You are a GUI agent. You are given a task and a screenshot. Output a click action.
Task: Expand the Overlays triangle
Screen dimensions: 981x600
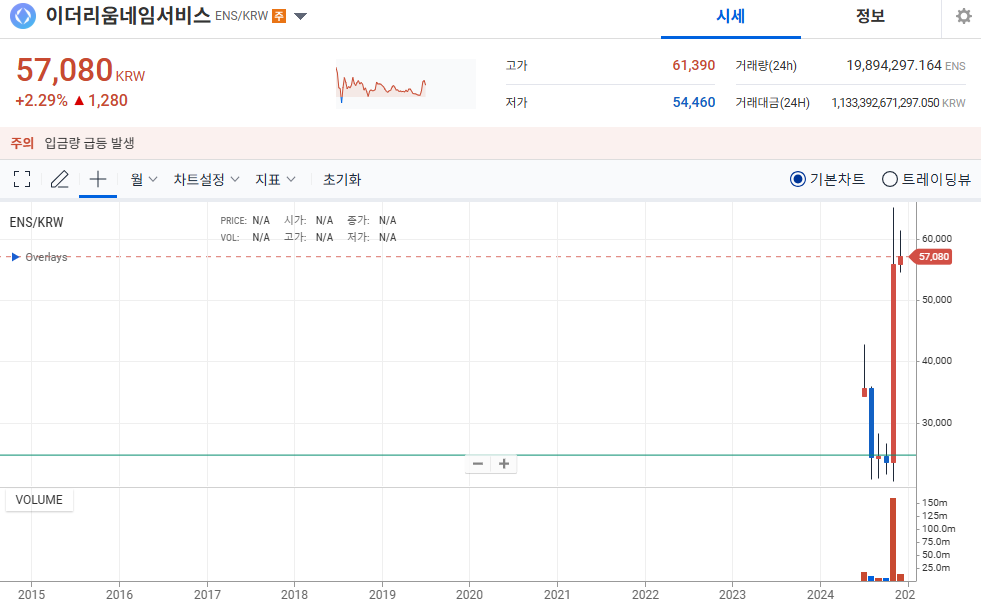click(16, 257)
